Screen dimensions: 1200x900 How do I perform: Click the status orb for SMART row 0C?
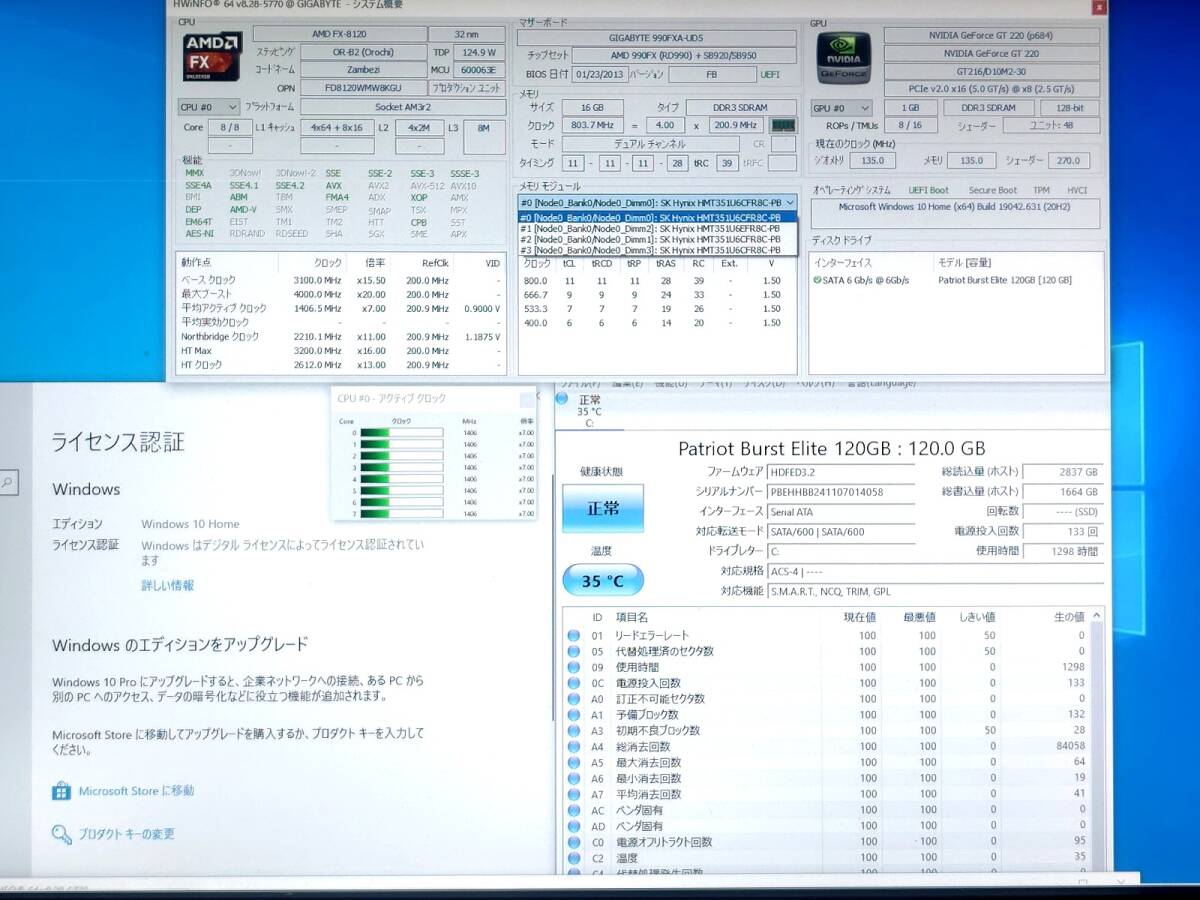(574, 684)
